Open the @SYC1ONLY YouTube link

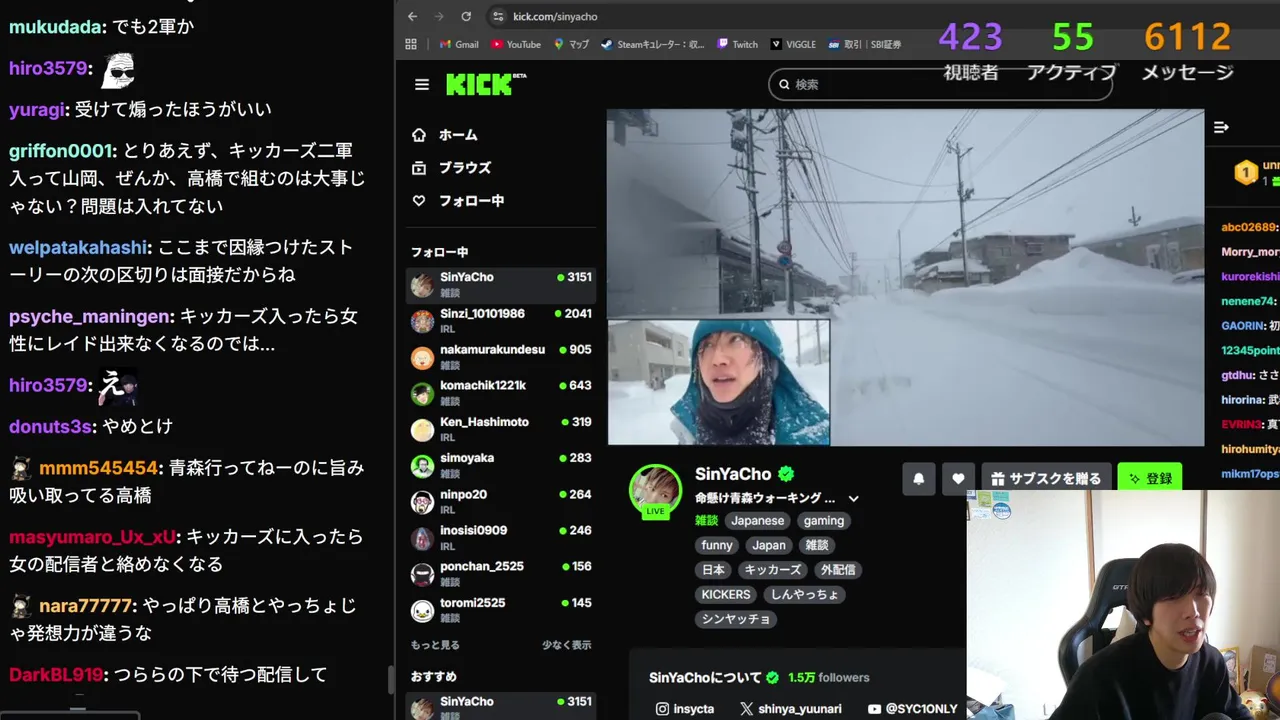click(x=912, y=709)
